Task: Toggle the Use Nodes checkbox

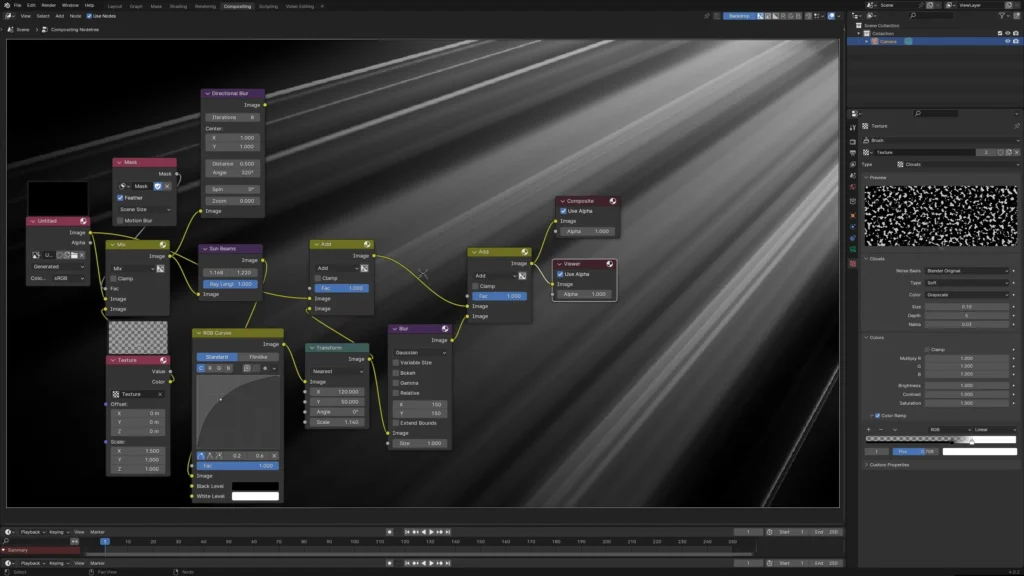Action: coord(90,16)
